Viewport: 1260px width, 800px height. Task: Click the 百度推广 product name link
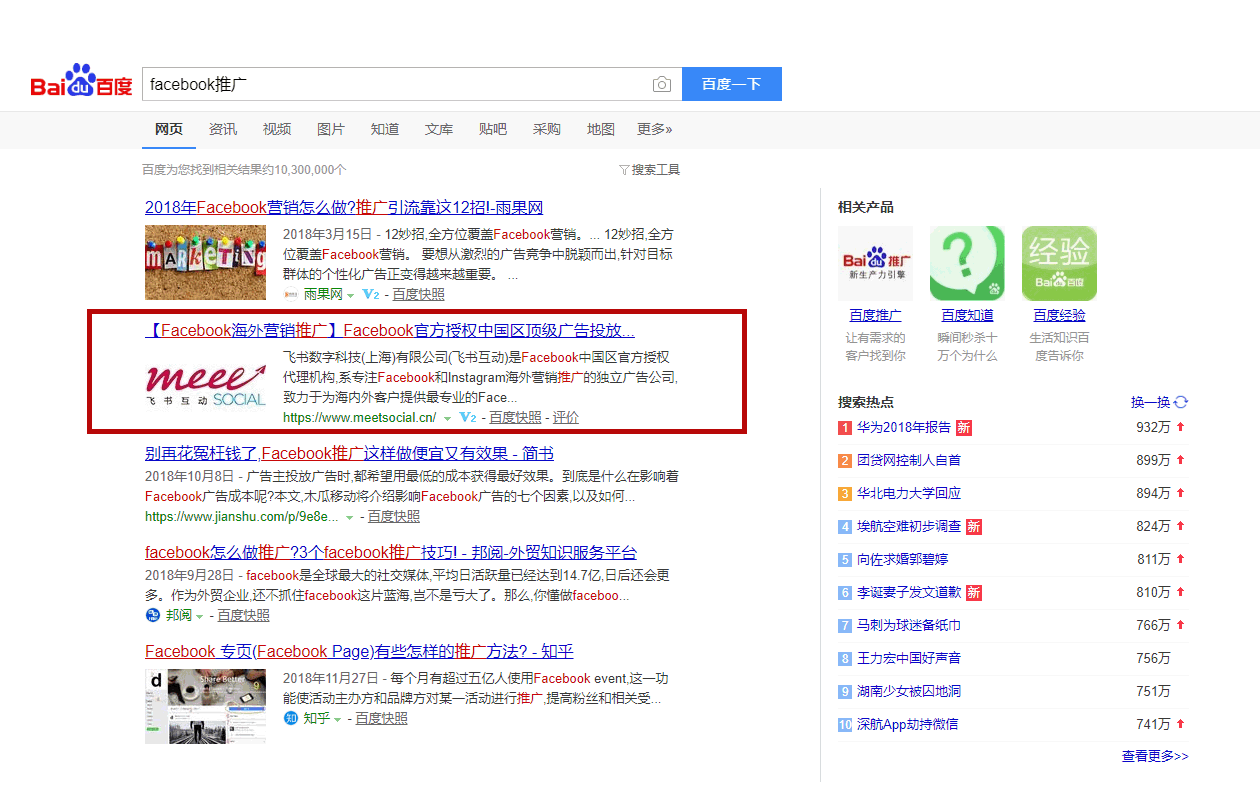coord(875,315)
